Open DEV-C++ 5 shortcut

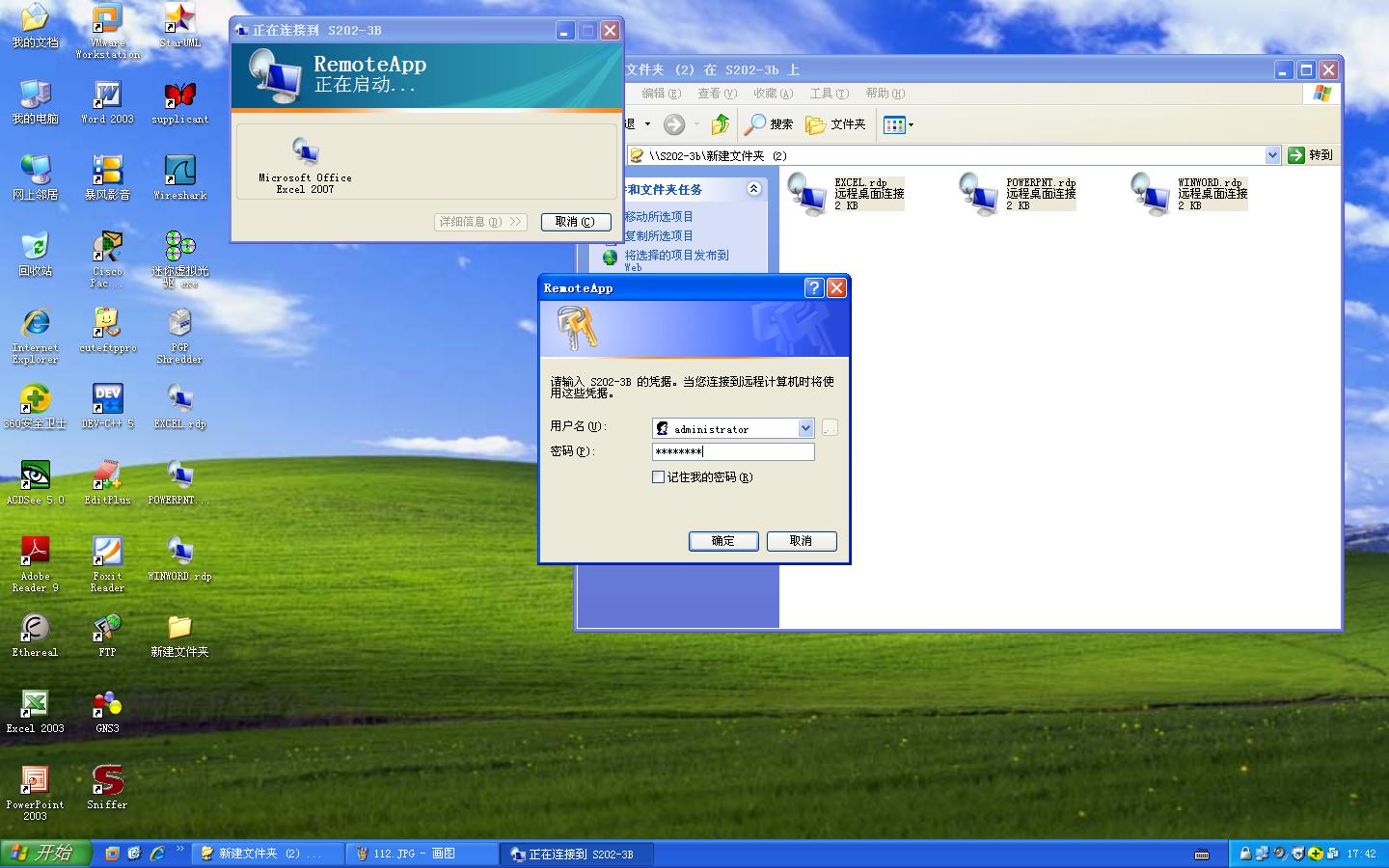pyautogui.click(x=107, y=406)
